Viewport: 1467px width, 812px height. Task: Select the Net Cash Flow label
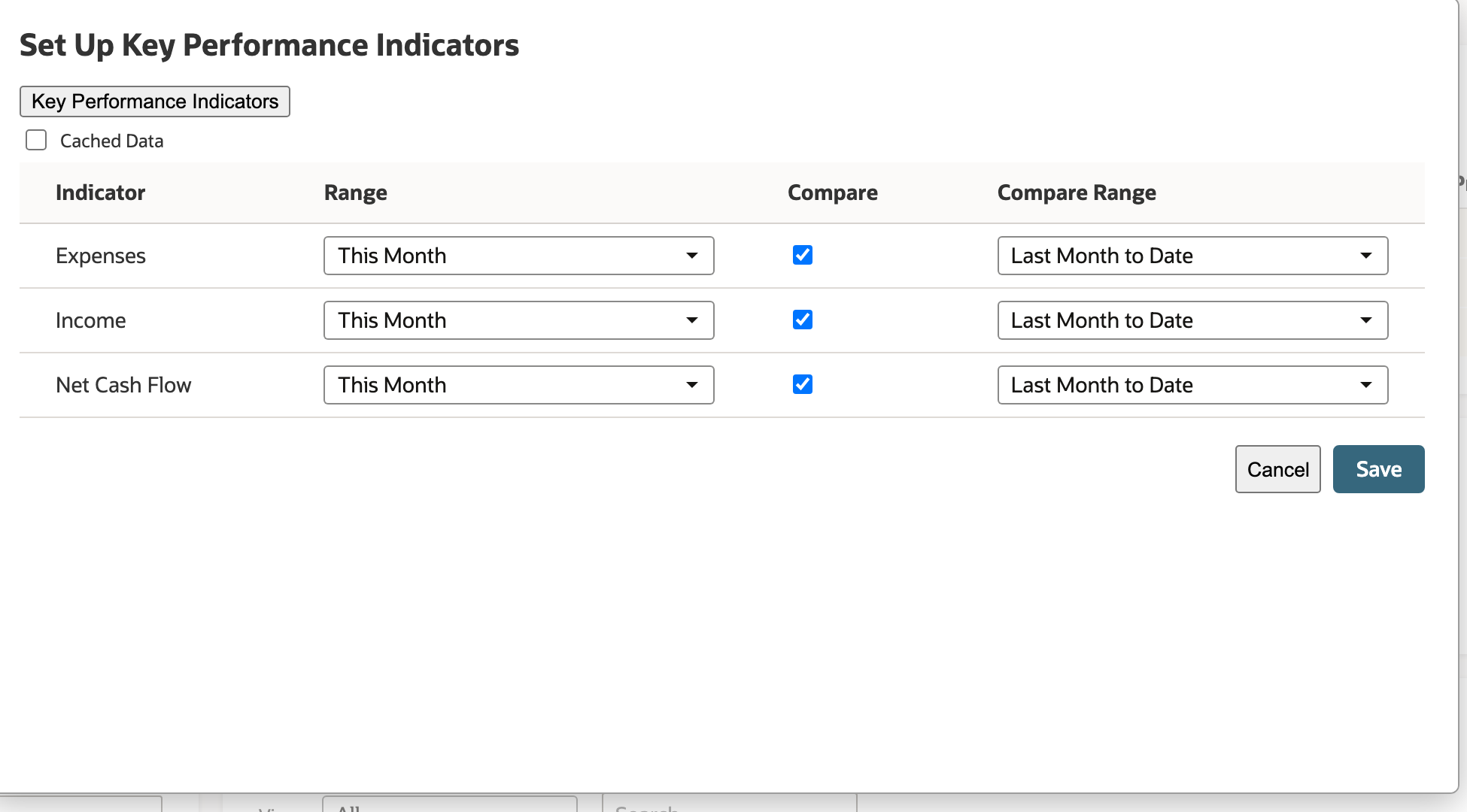coord(123,385)
